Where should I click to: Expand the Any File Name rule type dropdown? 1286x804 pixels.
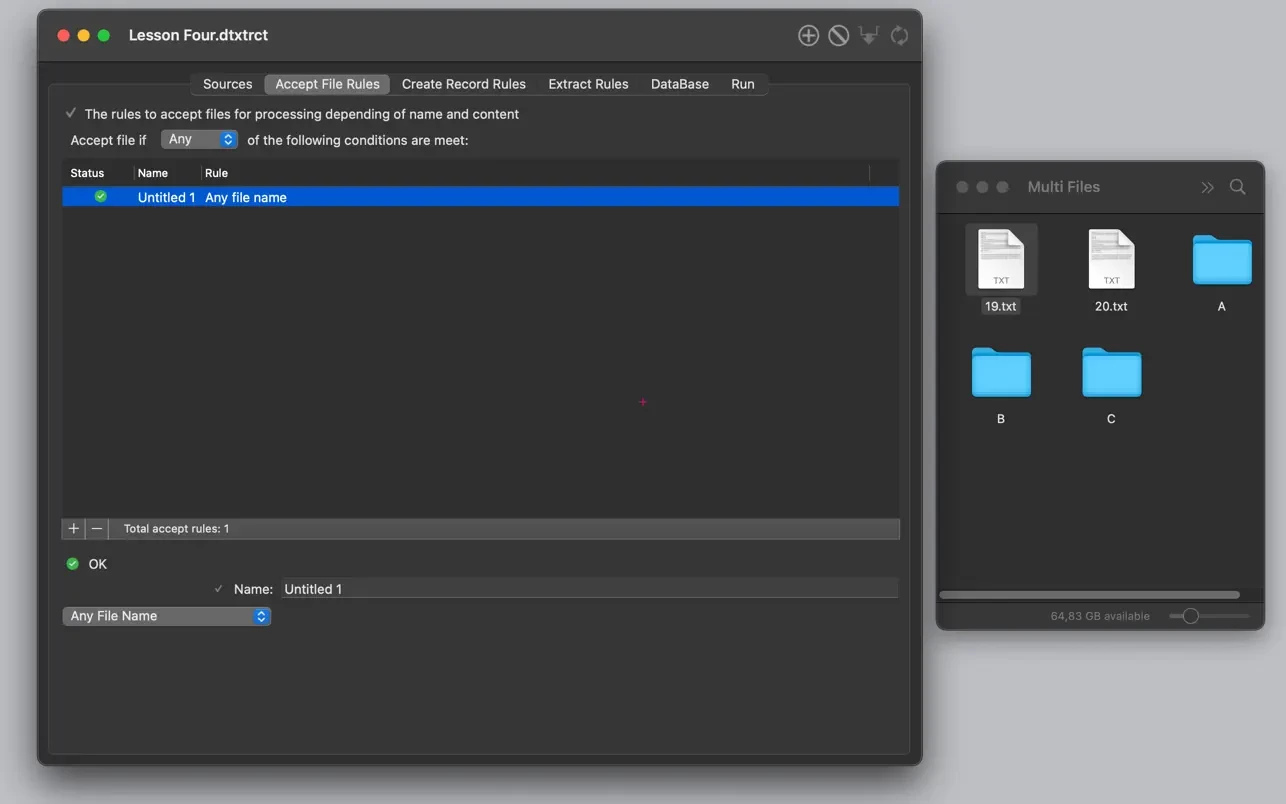(x=166, y=616)
